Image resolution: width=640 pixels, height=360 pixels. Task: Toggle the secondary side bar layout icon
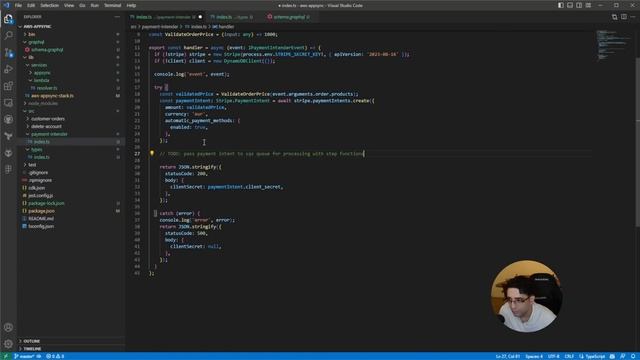tap(579, 5)
